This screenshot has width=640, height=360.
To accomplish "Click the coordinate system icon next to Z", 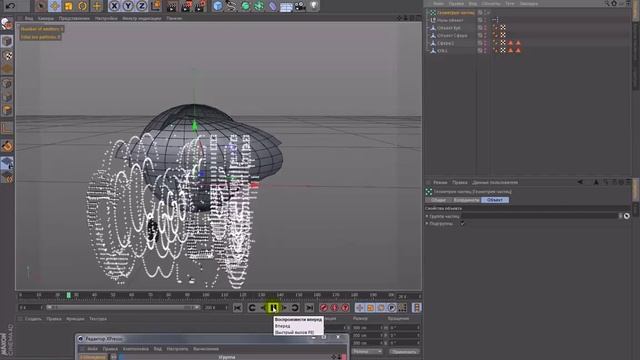I will tap(156, 6).
